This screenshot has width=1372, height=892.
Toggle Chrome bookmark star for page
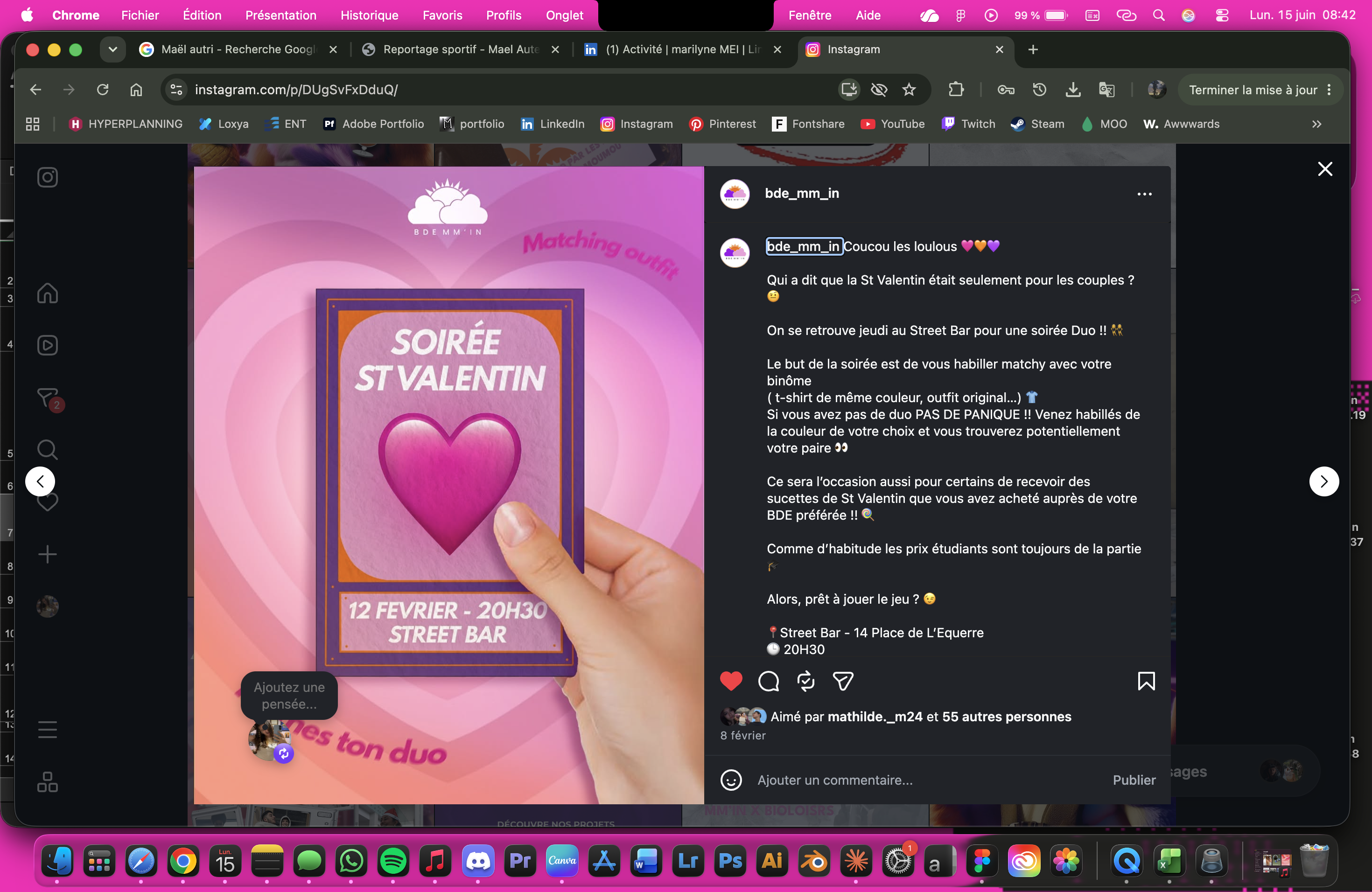[x=909, y=89]
